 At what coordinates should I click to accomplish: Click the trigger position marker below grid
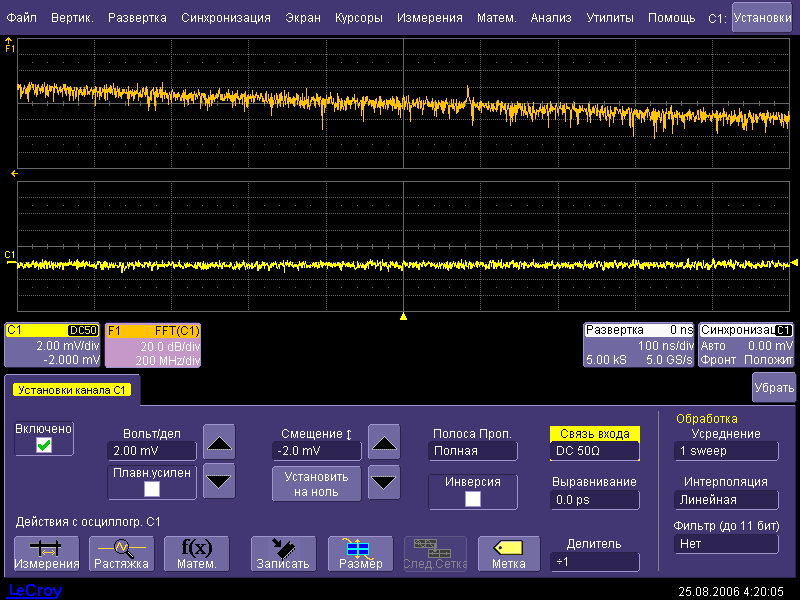[403, 317]
